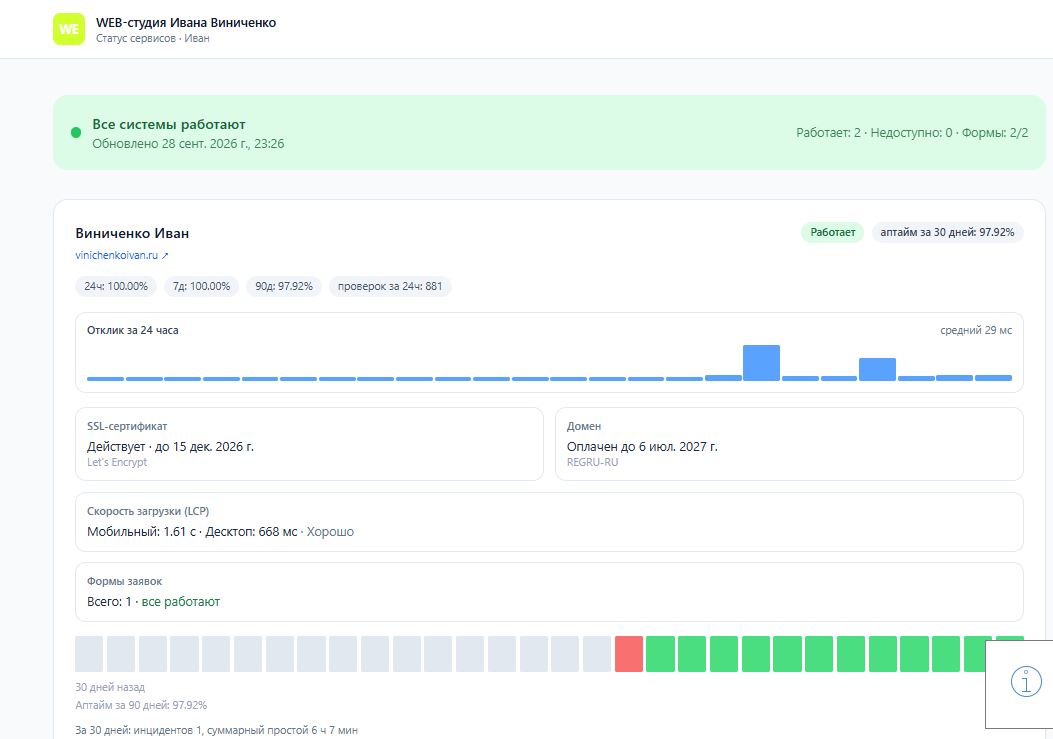Click the "Формы заявок" card label
Image resolution: width=1053 pixels, height=739 pixels.
coord(124,581)
